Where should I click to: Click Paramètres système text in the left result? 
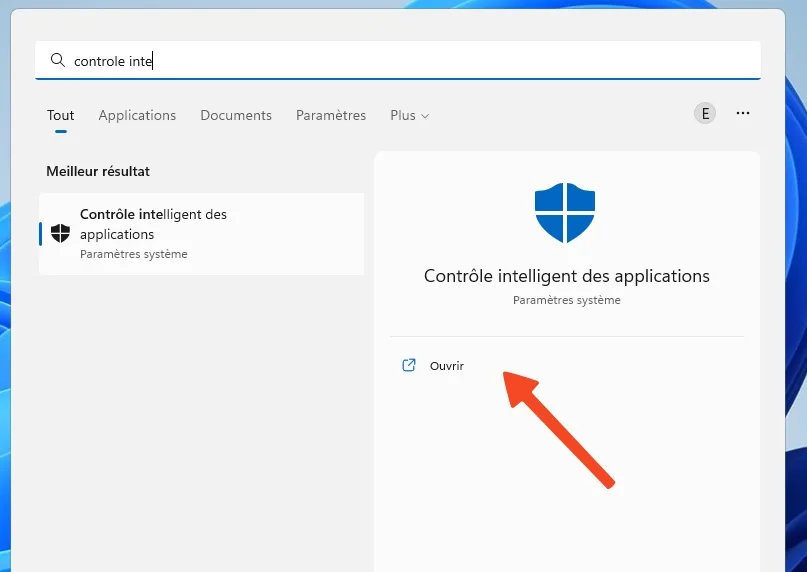tap(134, 254)
